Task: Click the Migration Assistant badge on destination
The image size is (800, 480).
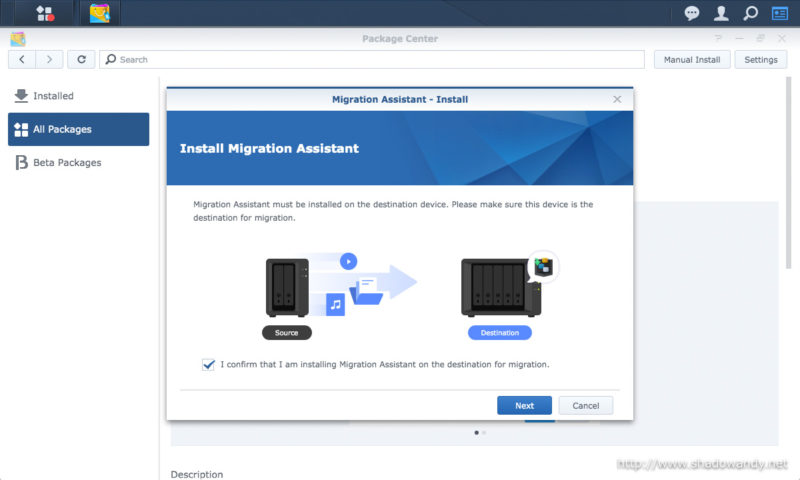Action: (543, 266)
